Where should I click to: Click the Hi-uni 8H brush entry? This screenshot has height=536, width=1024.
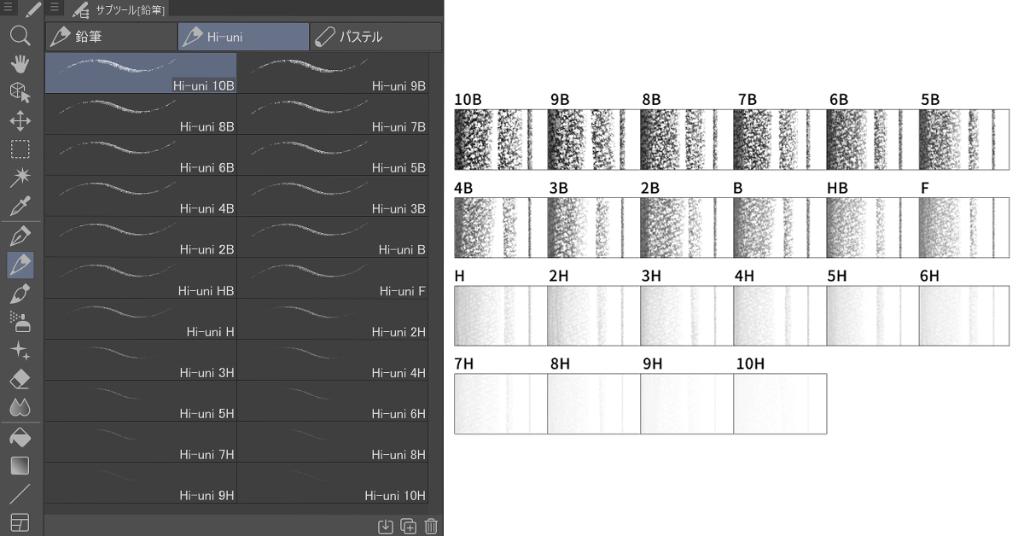333,443
